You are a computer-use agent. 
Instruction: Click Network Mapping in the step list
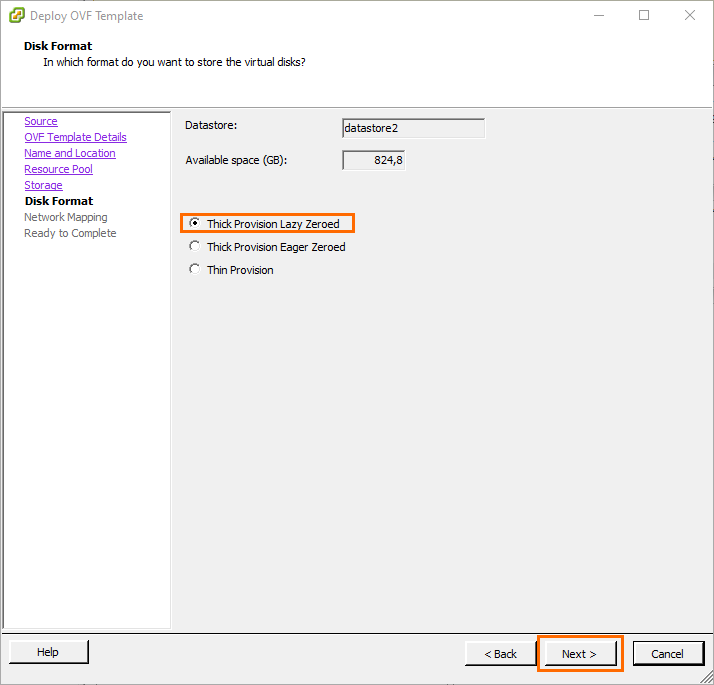tap(66, 217)
